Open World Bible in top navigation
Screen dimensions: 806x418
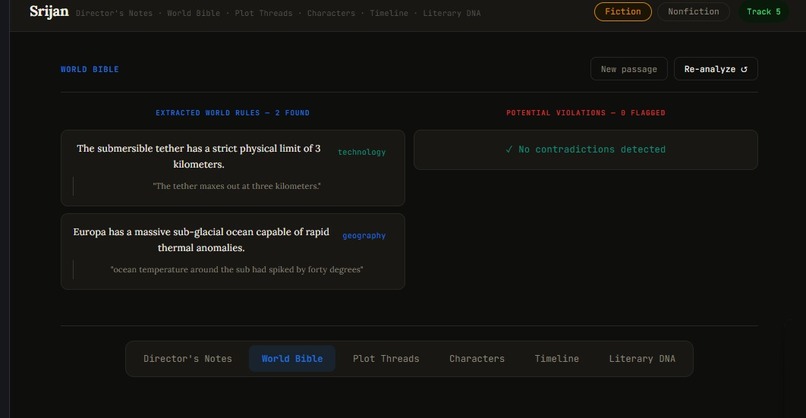tap(194, 13)
